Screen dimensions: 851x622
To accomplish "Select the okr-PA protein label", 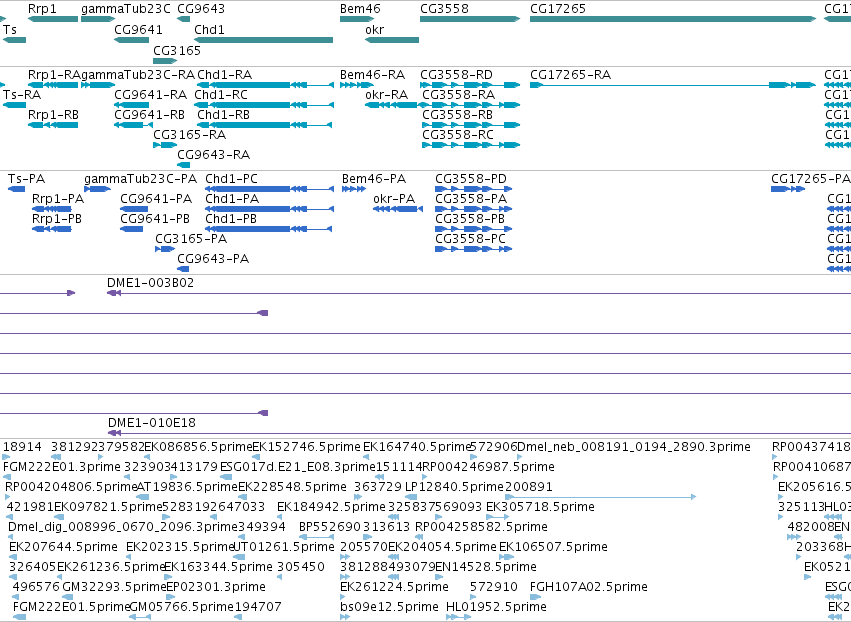I will pos(394,199).
